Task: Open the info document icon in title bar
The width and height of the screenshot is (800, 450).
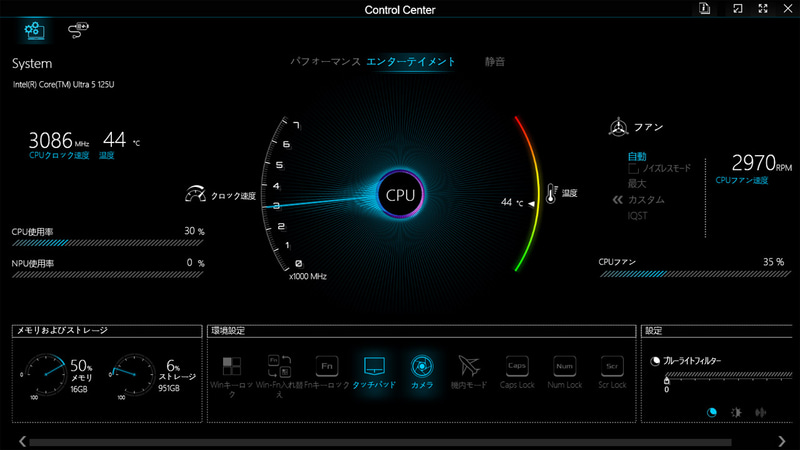Action: 705,9
